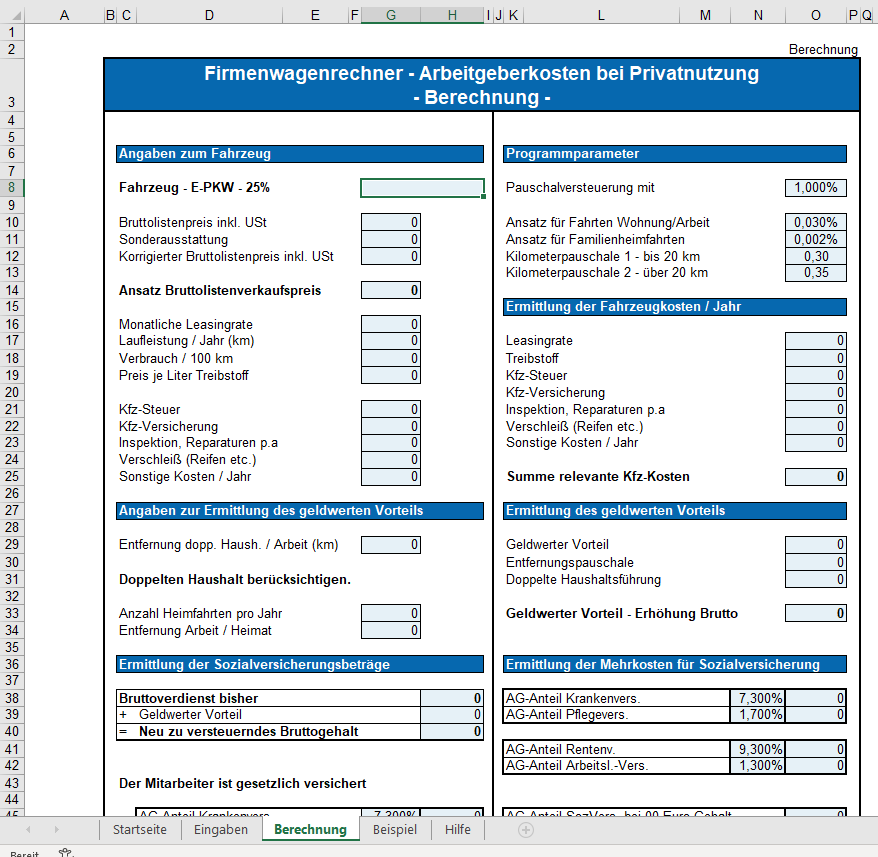Select the Kilometerpauschale 2 value 0,35
This screenshot has height=857, width=878.
[x=816, y=273]
